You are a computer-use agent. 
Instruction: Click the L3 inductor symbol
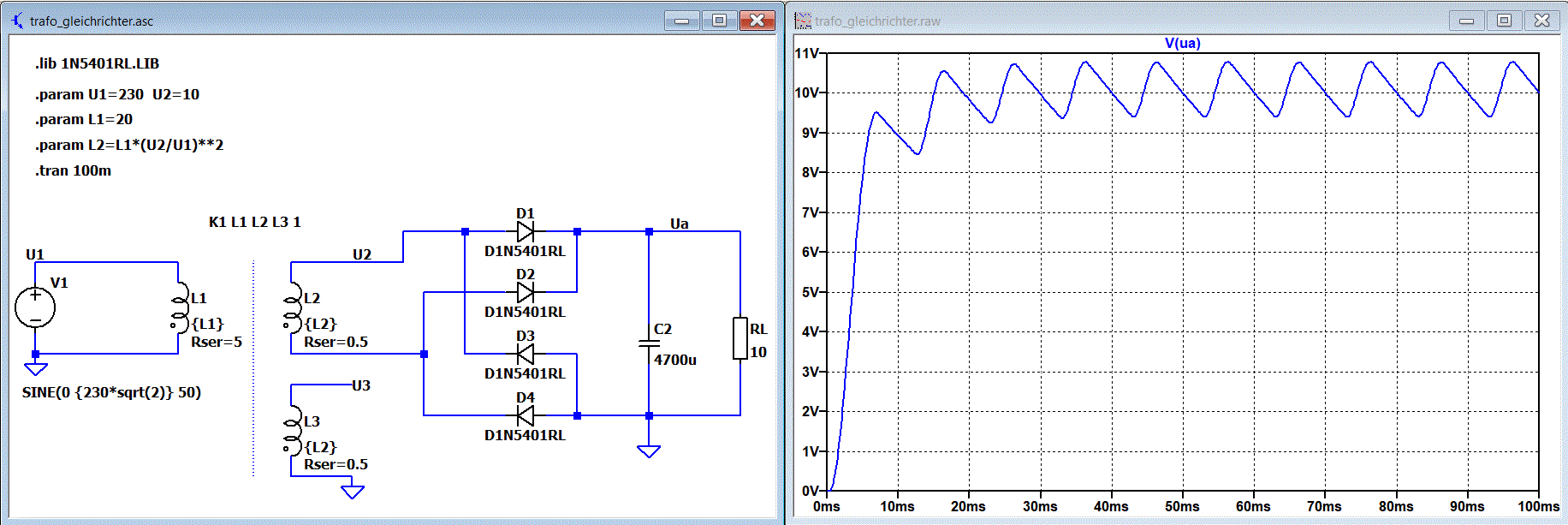point(292,430)
